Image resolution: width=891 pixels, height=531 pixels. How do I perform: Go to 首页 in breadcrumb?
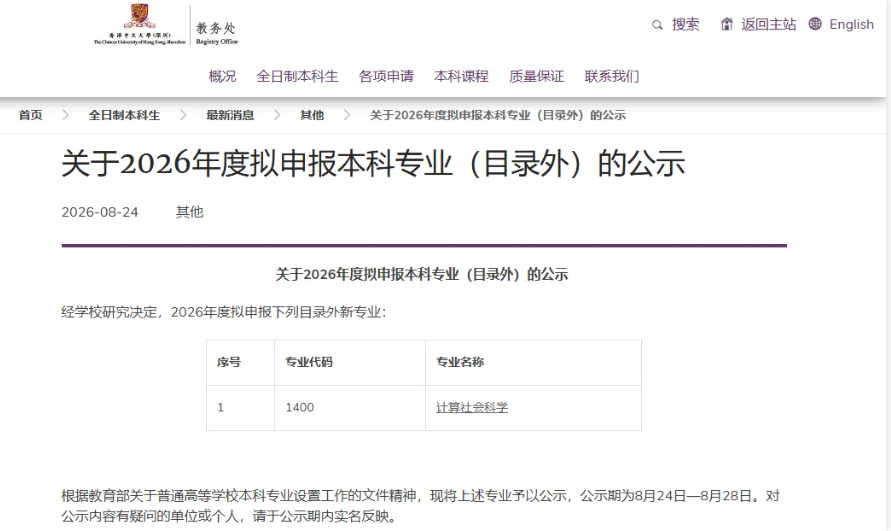coord(30,115)
